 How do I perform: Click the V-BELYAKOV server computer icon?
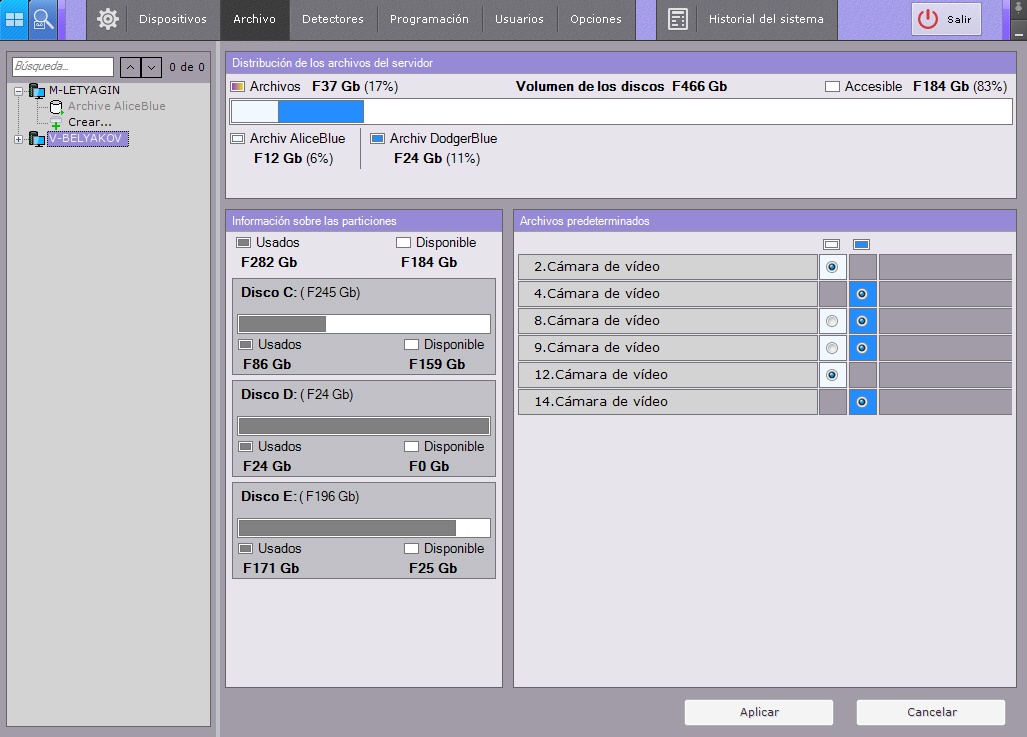click(x=37, y=139)
